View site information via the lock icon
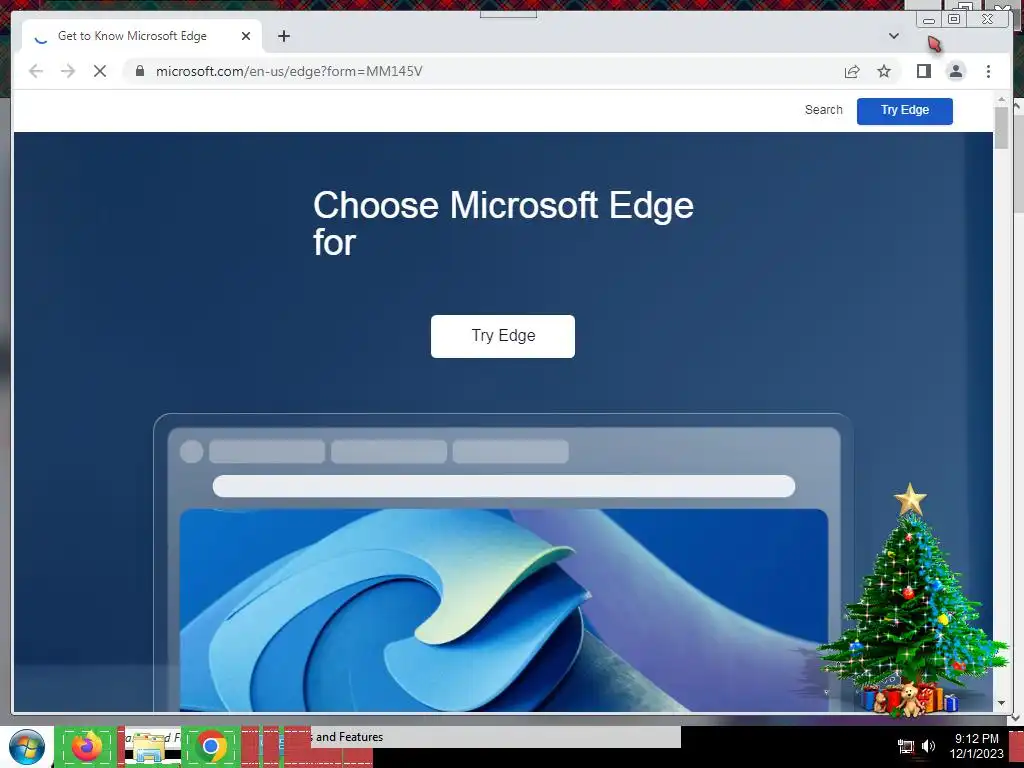 point(140,71)
